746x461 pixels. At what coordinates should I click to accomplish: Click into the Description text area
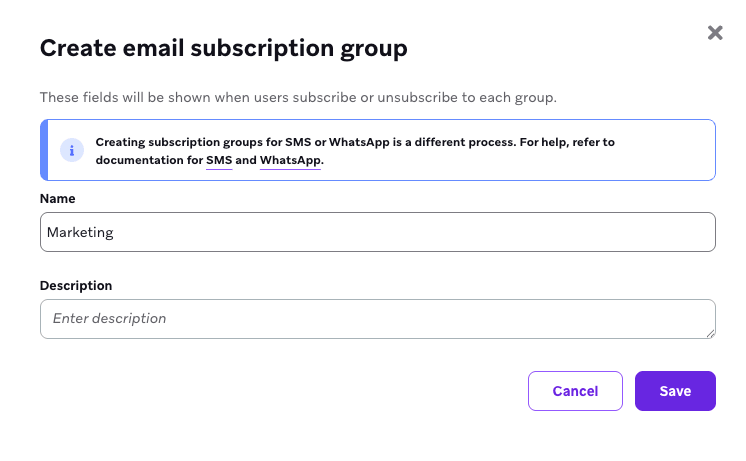(x=378, y=319)
